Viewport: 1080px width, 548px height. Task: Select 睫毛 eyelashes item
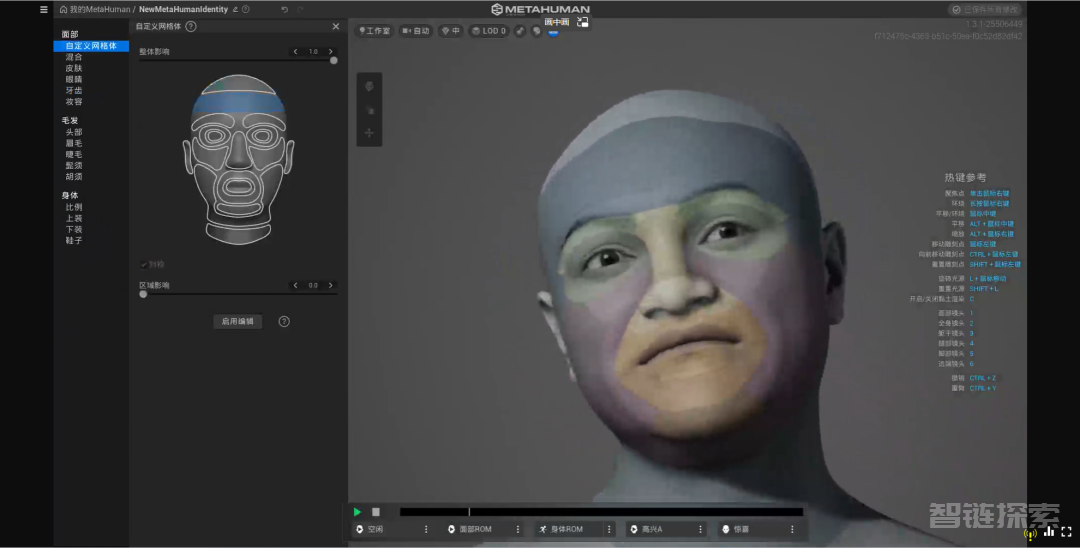point(74,154)
